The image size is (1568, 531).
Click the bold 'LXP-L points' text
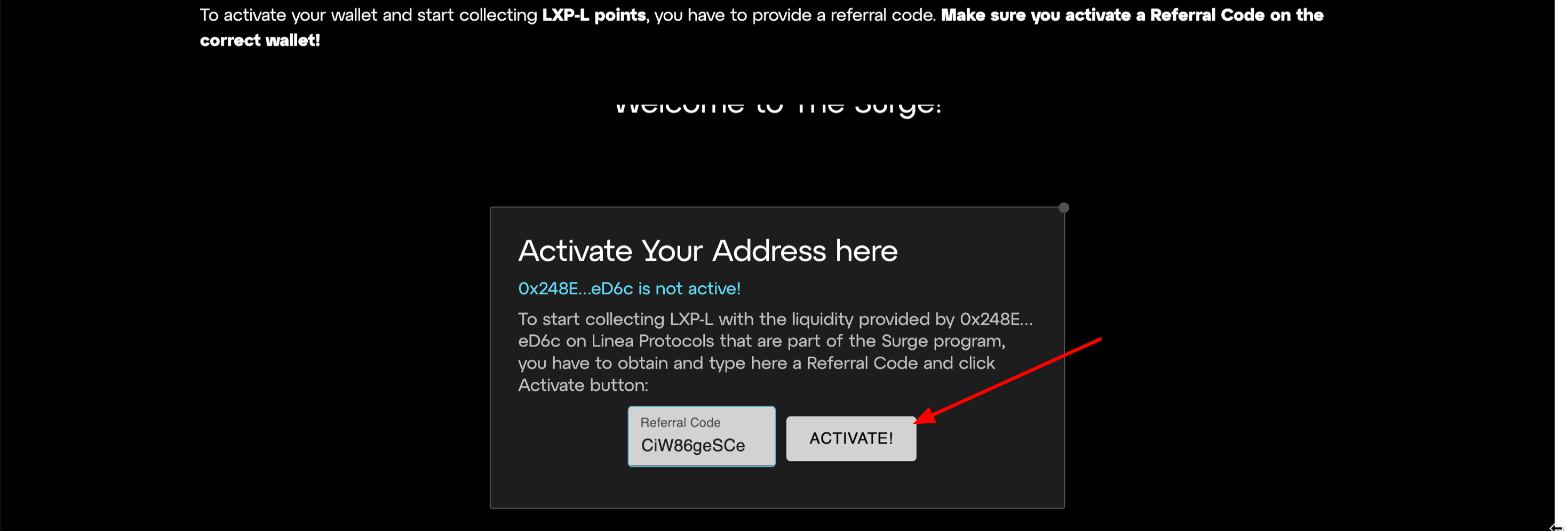pyautogui.click(x=593, y=14)
